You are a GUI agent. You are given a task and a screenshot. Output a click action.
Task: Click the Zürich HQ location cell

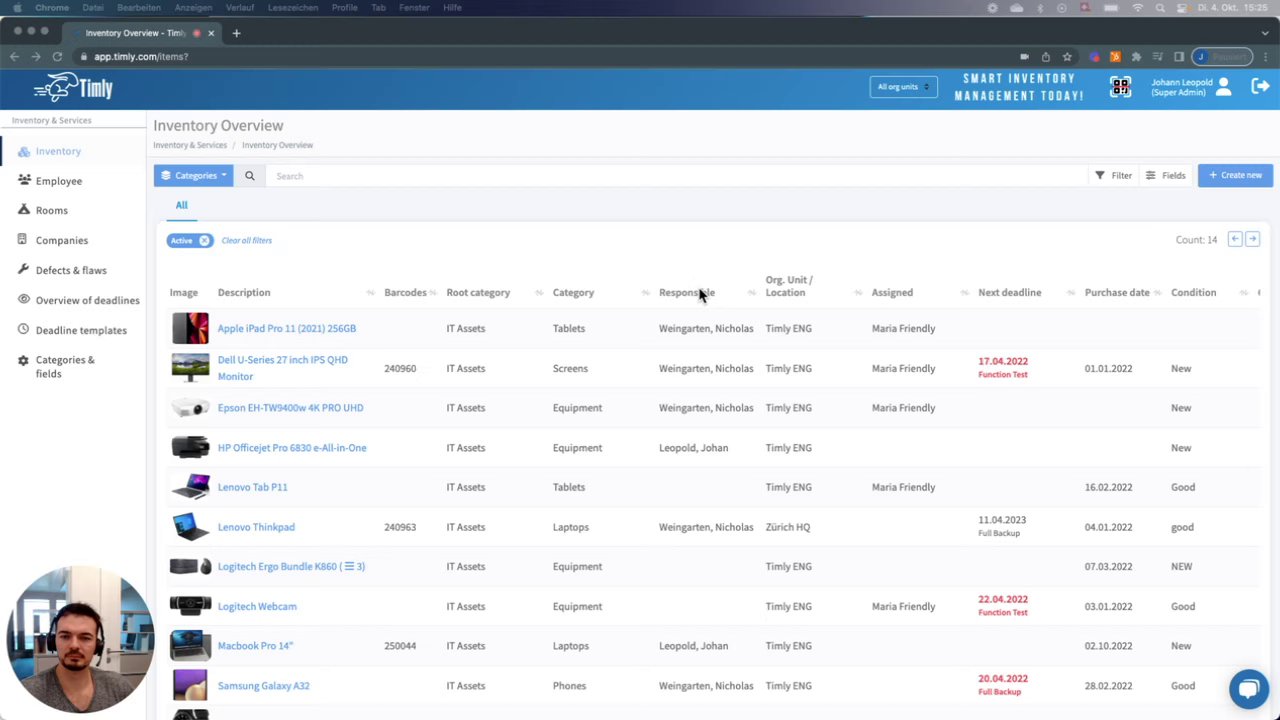(788, 527)
